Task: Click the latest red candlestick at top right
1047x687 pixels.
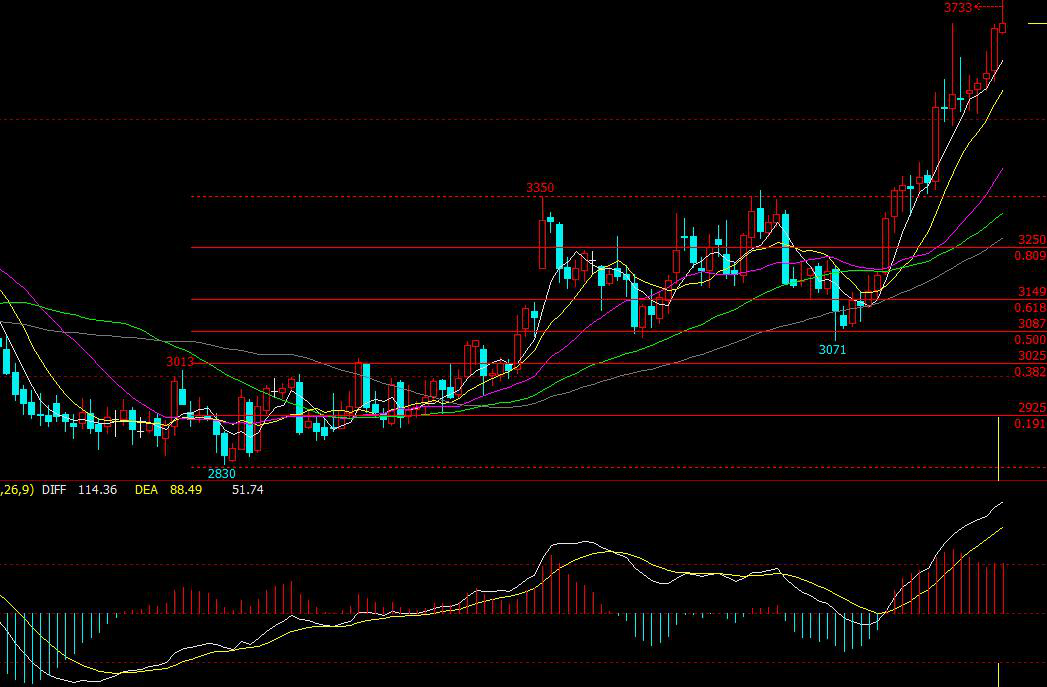Action: coord(1003,27)
